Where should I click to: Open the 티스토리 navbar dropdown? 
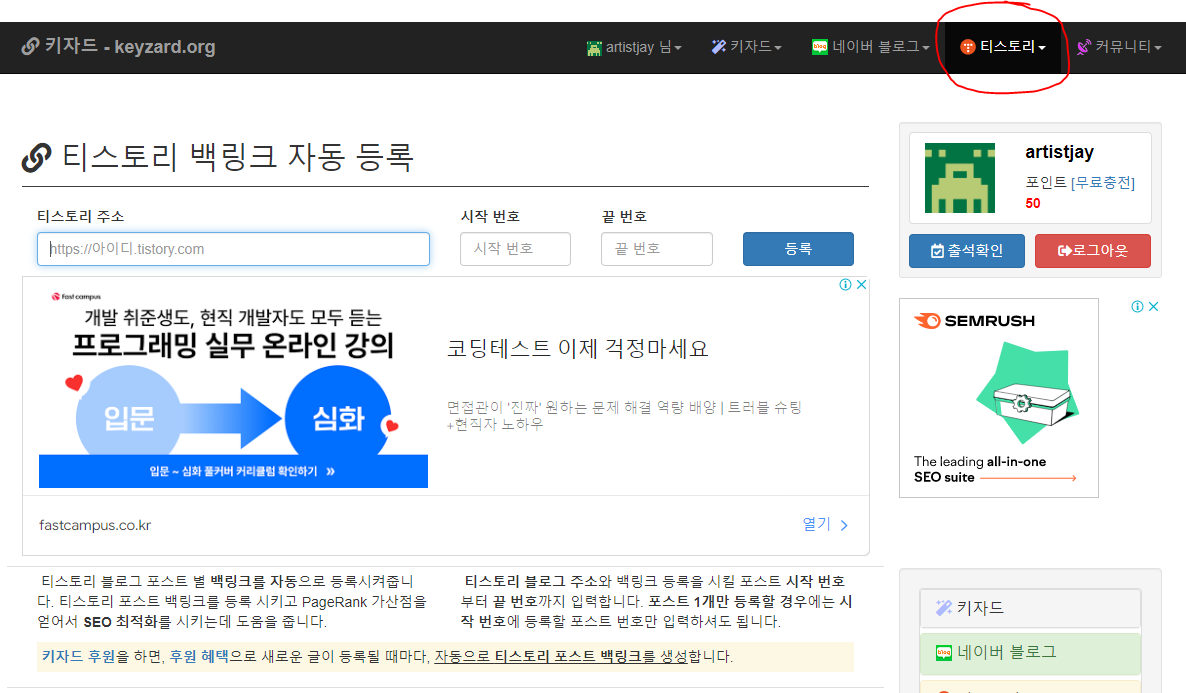[1003, 47]
